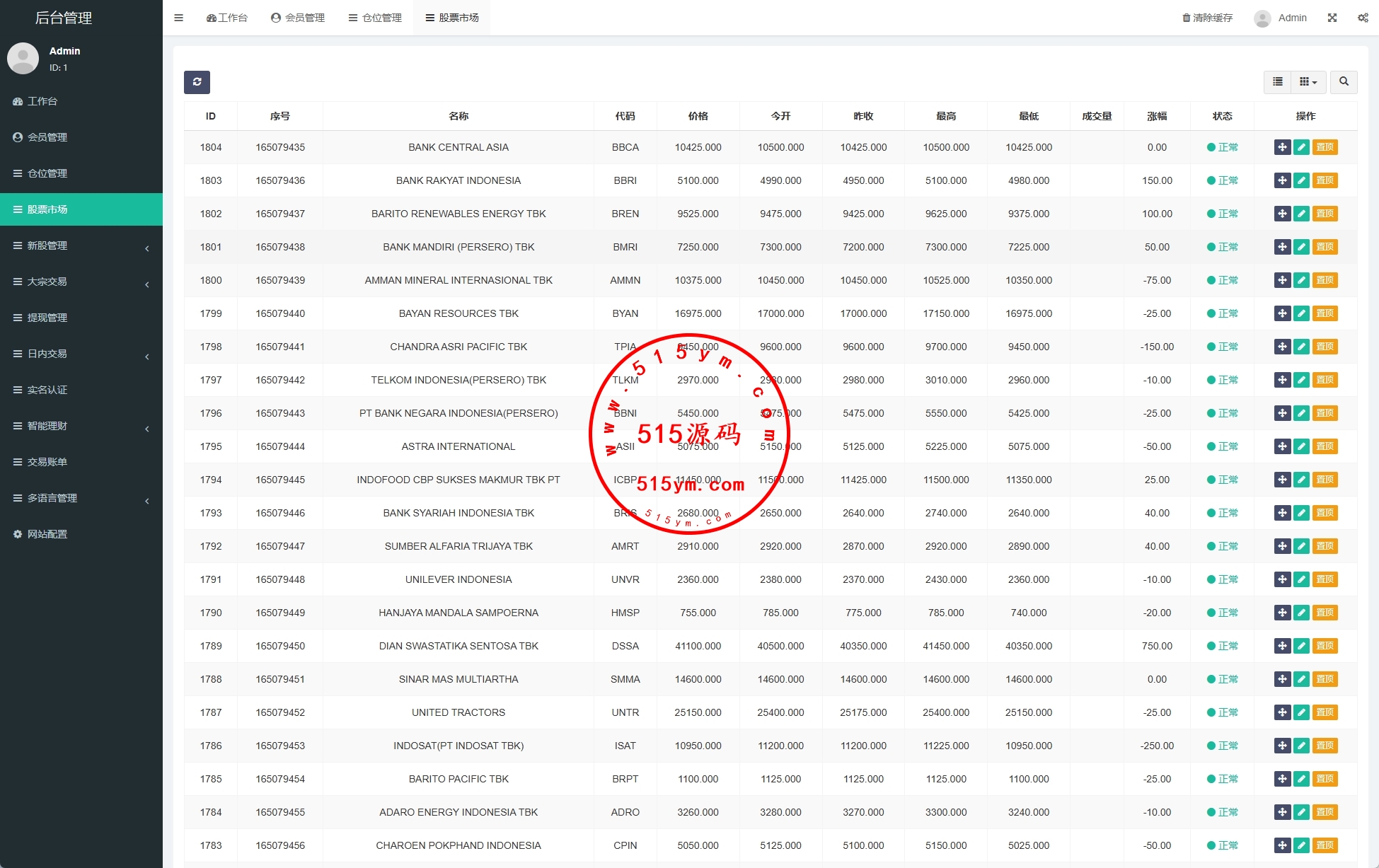Click edit pencil for UNILEVER INDONESIA row
The height and width of the screenshot is (868, 1379).
click(1301, 579)
